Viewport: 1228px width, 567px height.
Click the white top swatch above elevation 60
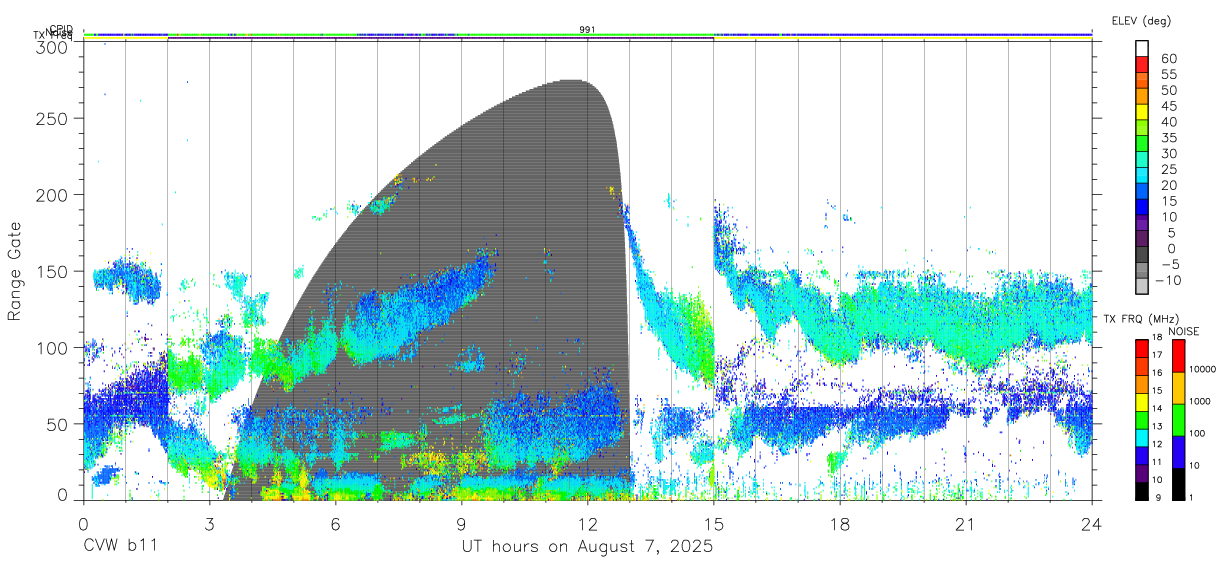point(1142,48)
